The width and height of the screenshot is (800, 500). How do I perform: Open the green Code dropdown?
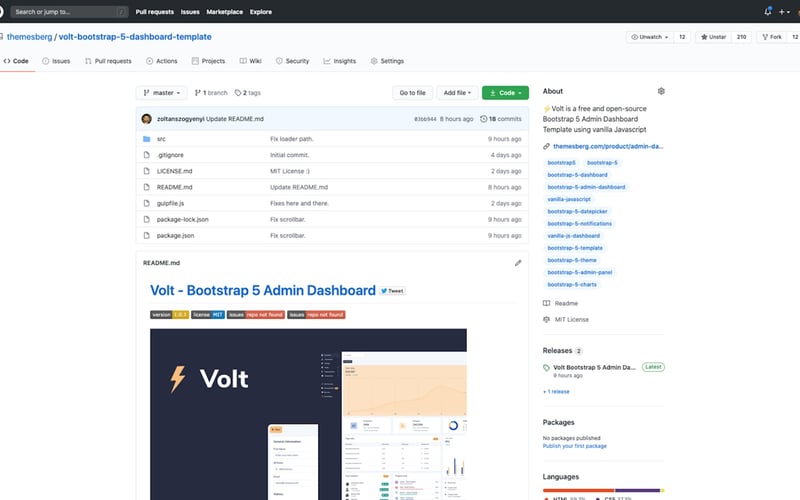(x=505, y=93)
